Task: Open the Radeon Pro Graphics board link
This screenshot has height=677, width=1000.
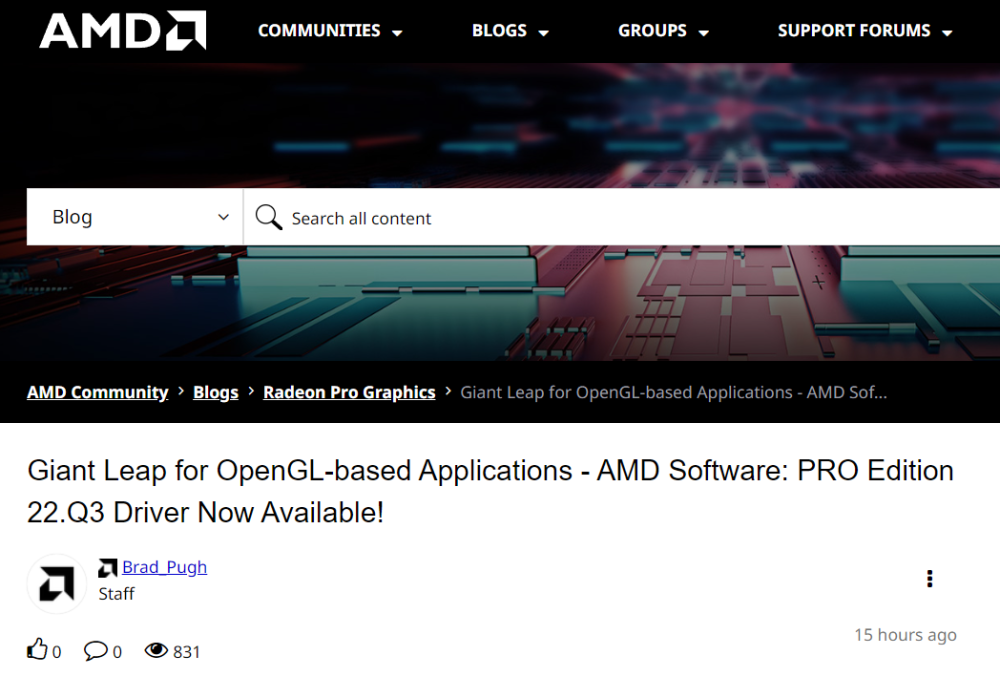Action: point(349,392)
